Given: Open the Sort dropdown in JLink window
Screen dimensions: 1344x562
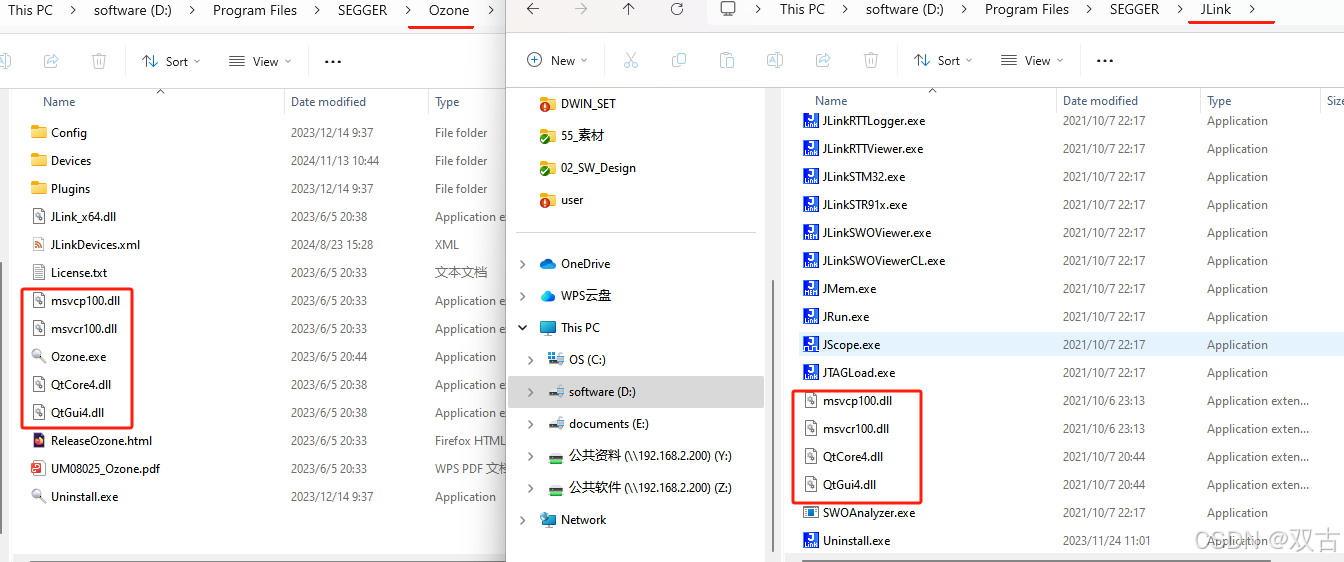Looking at the screenshot, I should [943, 60].
